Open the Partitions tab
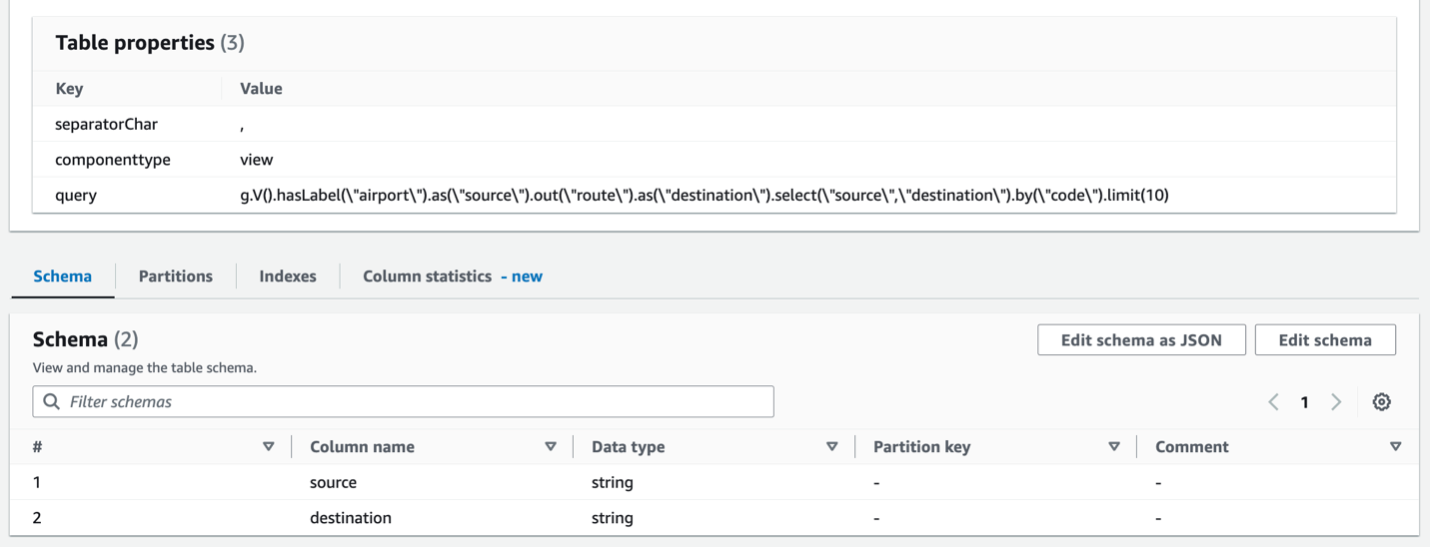This screenshot has height=550, width=1430. (175, 276)
